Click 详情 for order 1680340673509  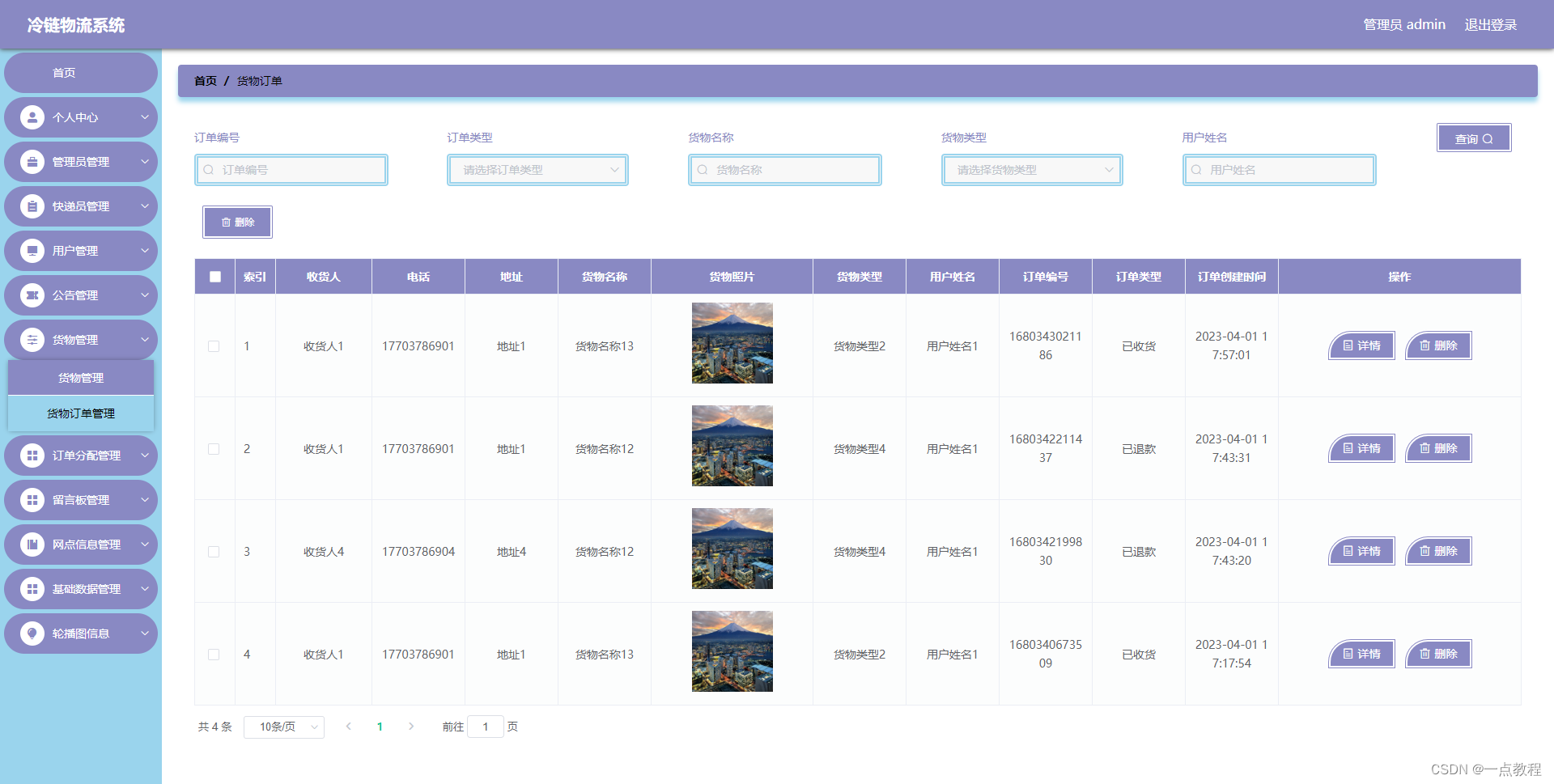pyautogui.click(x=1362, y=655)
